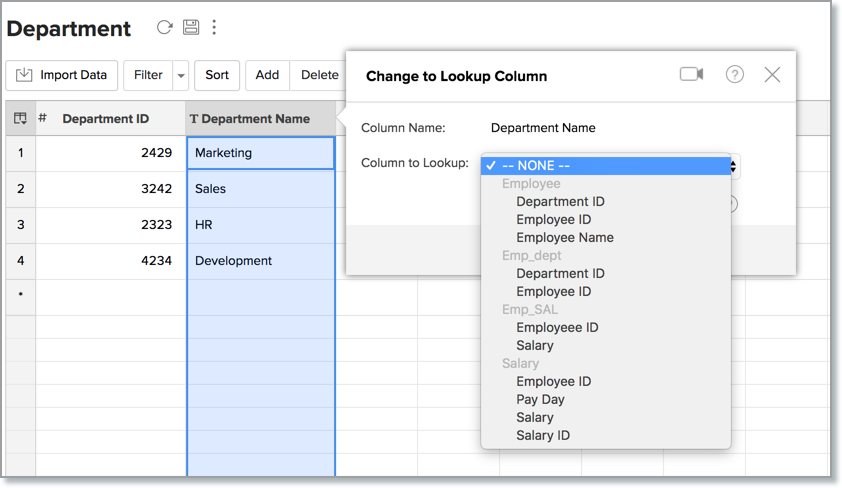
Task: Choose Employeee ID under Emp_SAL
Action: coord(557,328)
